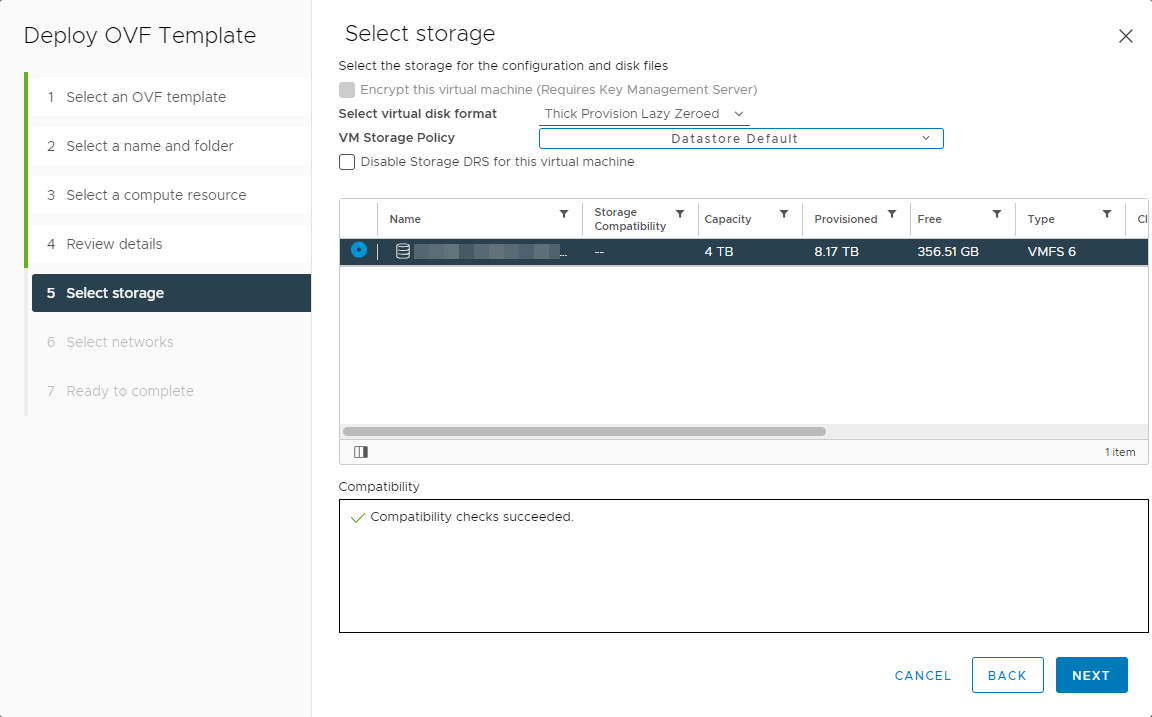Click the datastore icon in the row

tap(403, 251)
